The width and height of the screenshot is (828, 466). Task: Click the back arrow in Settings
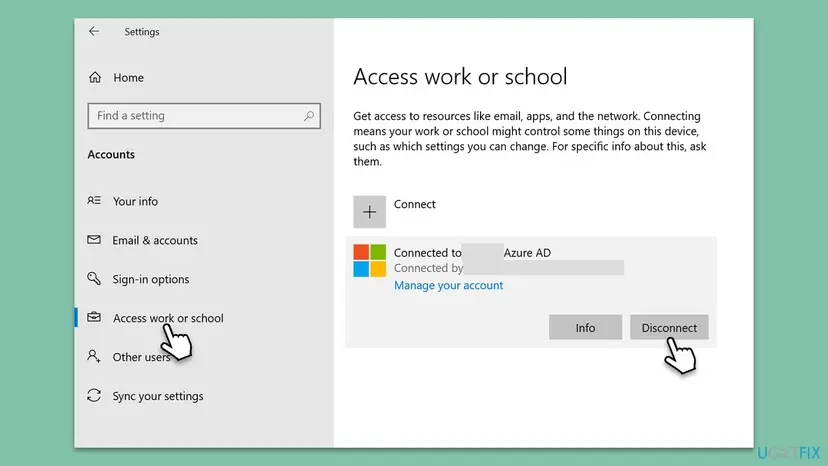[94, 31]
